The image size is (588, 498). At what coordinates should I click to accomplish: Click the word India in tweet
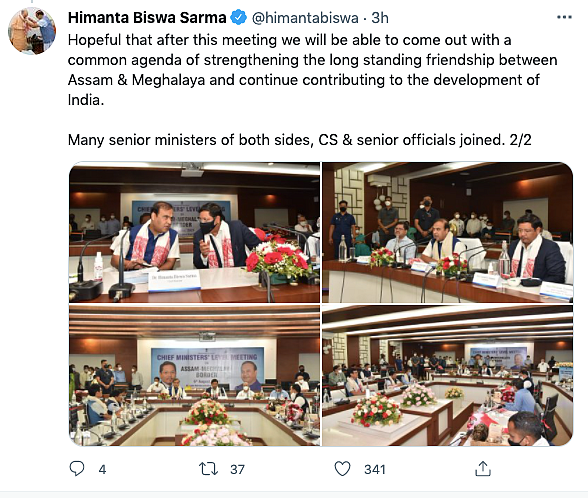pyautogui.click(x=86, y=100)
